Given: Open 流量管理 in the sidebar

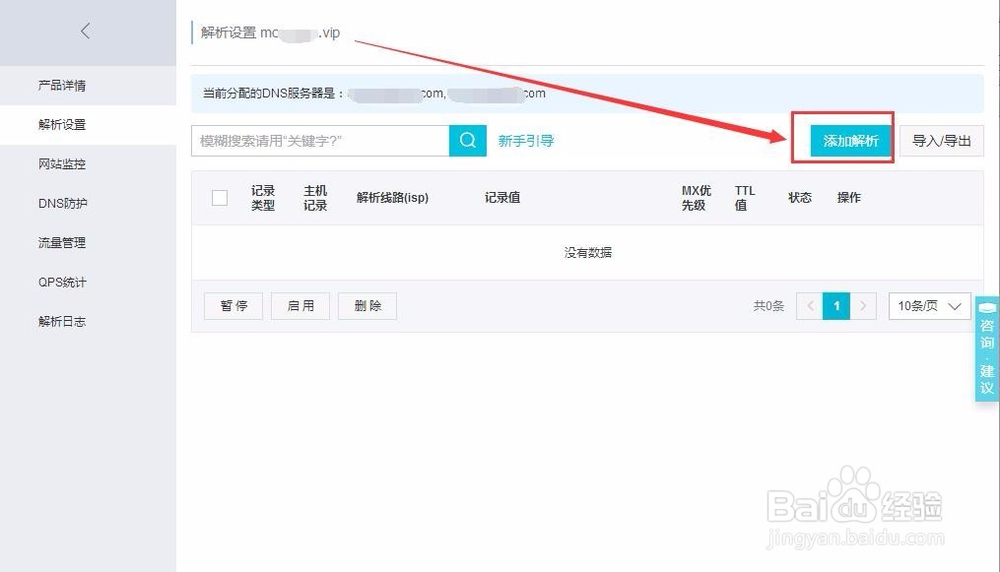Looking at the screenshot, I should point(62,243).
